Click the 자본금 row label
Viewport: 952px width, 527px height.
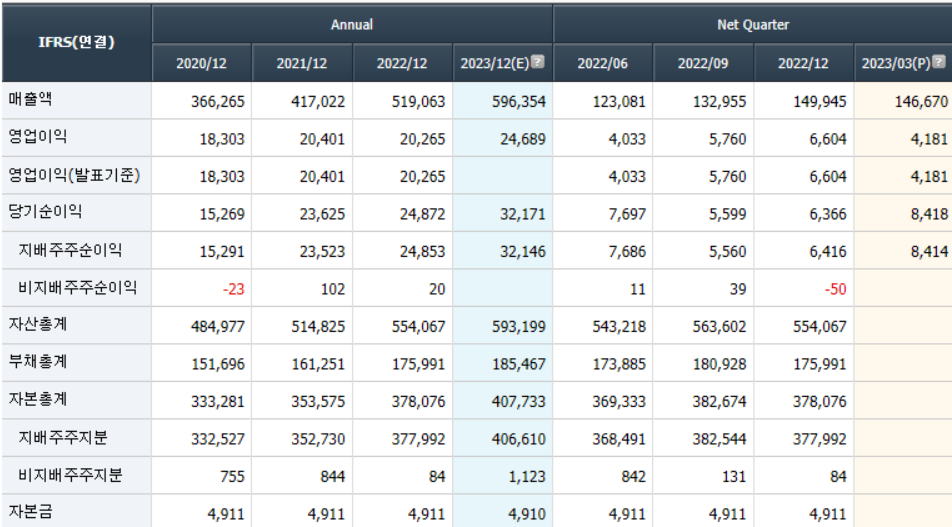[30, 512]
